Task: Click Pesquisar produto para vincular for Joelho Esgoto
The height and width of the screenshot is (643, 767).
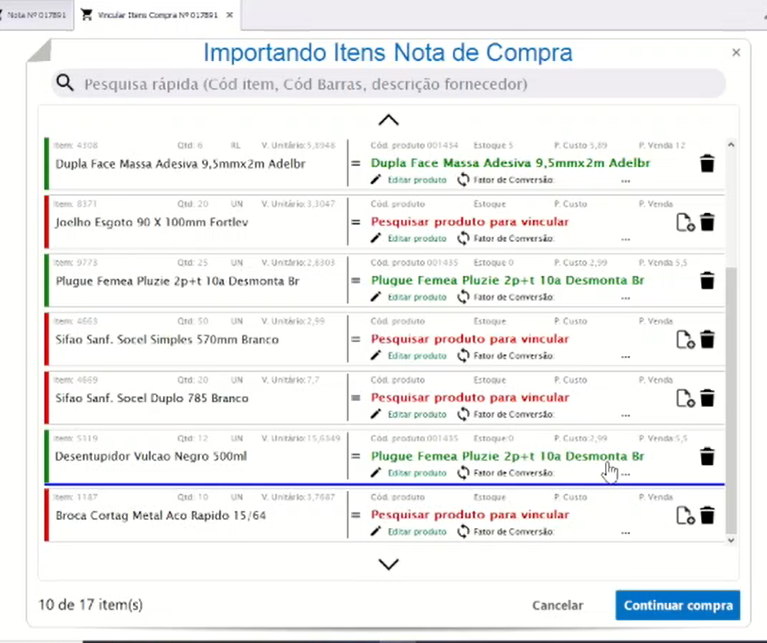Action: pos(469,222)
